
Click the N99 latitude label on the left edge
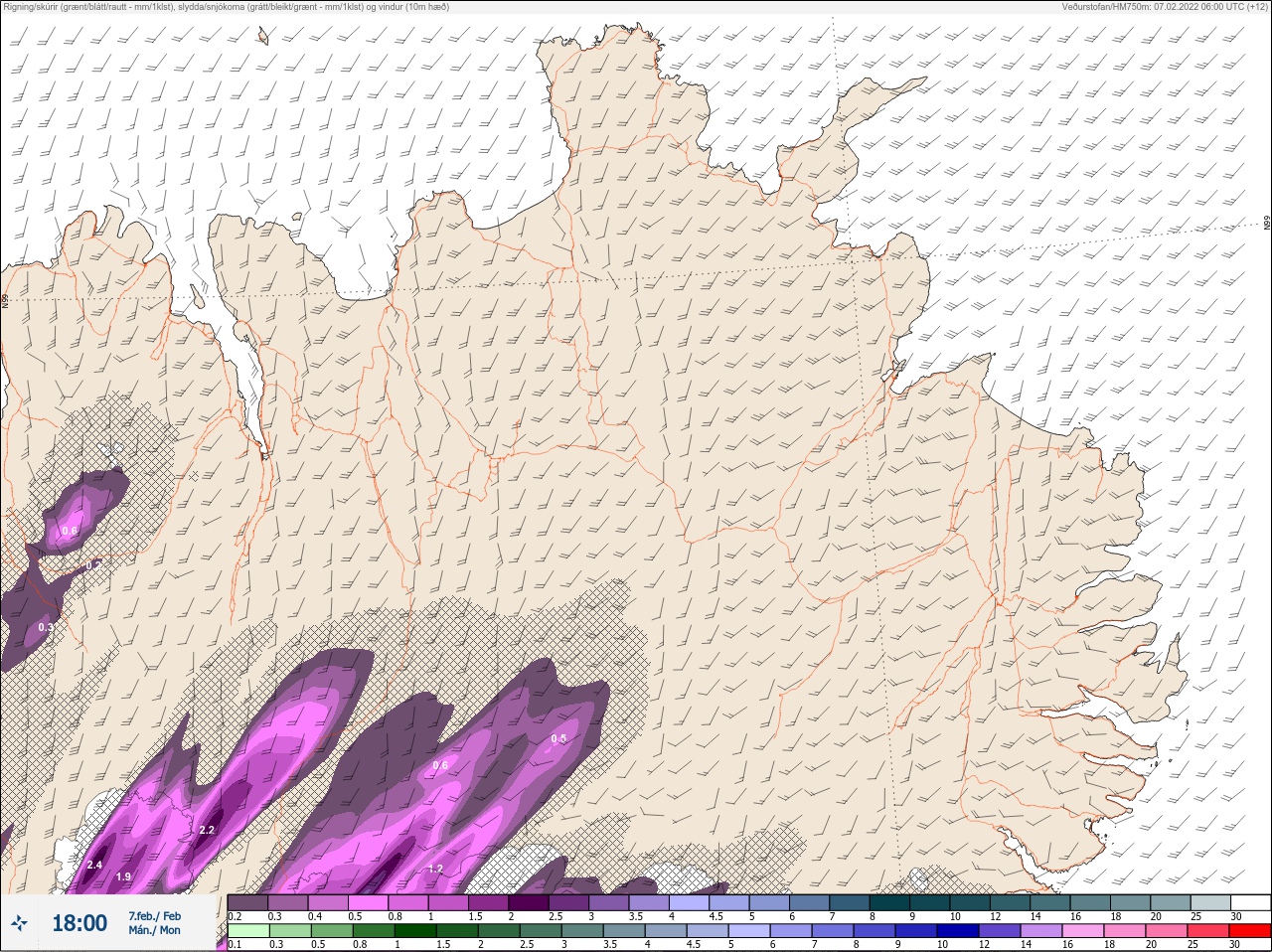[5, 299]
